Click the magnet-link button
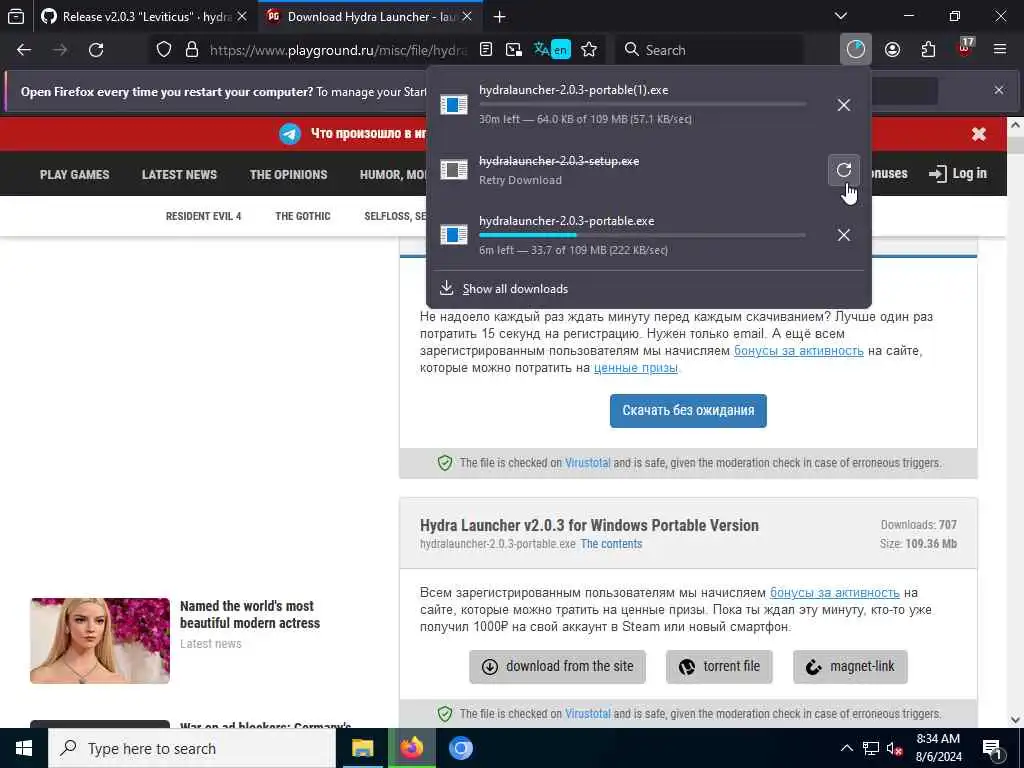The image size is (1024, 768). (x=850, y=667)
